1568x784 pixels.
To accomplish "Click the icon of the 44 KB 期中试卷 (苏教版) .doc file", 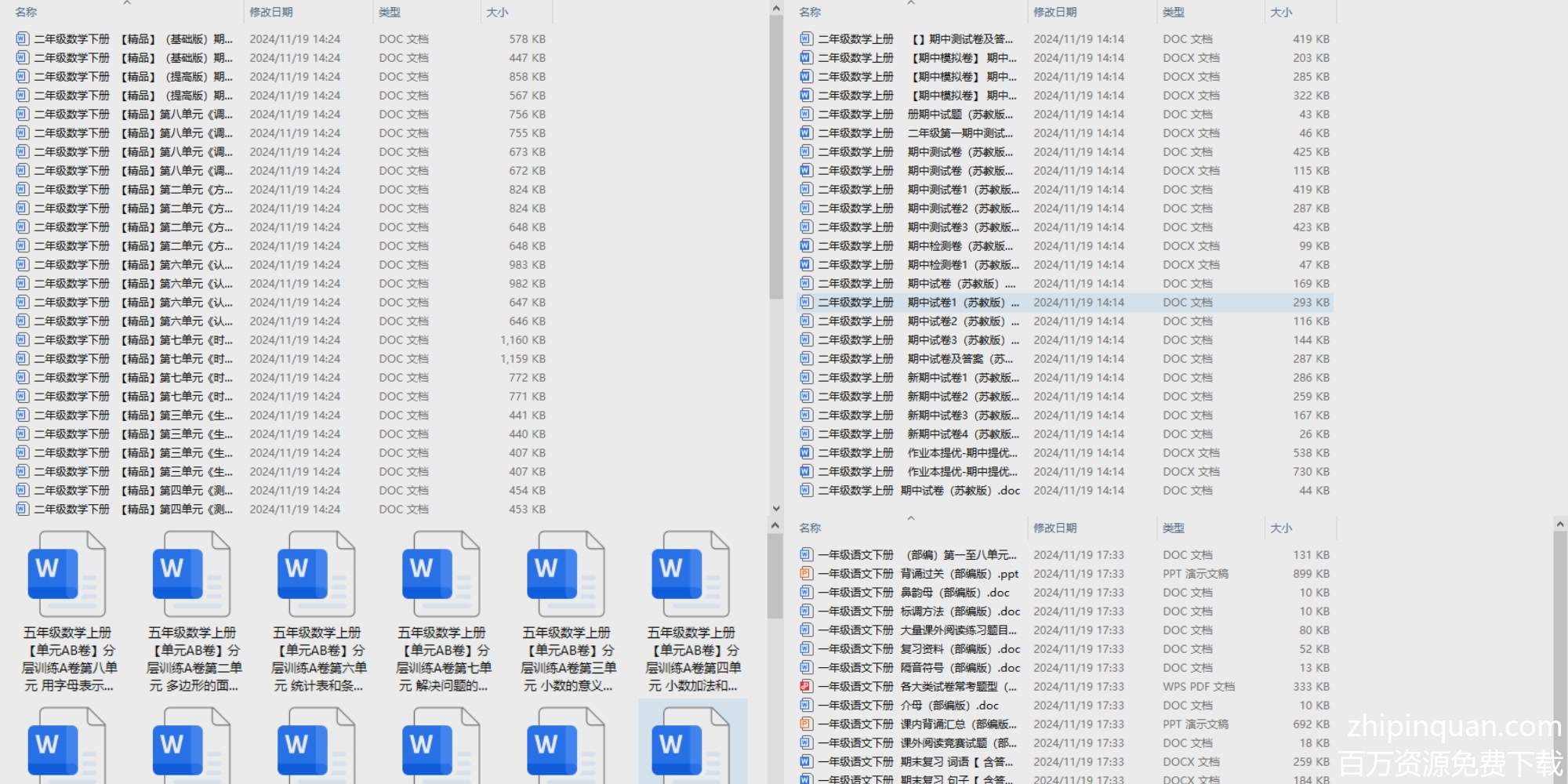I will pos(806,491).
